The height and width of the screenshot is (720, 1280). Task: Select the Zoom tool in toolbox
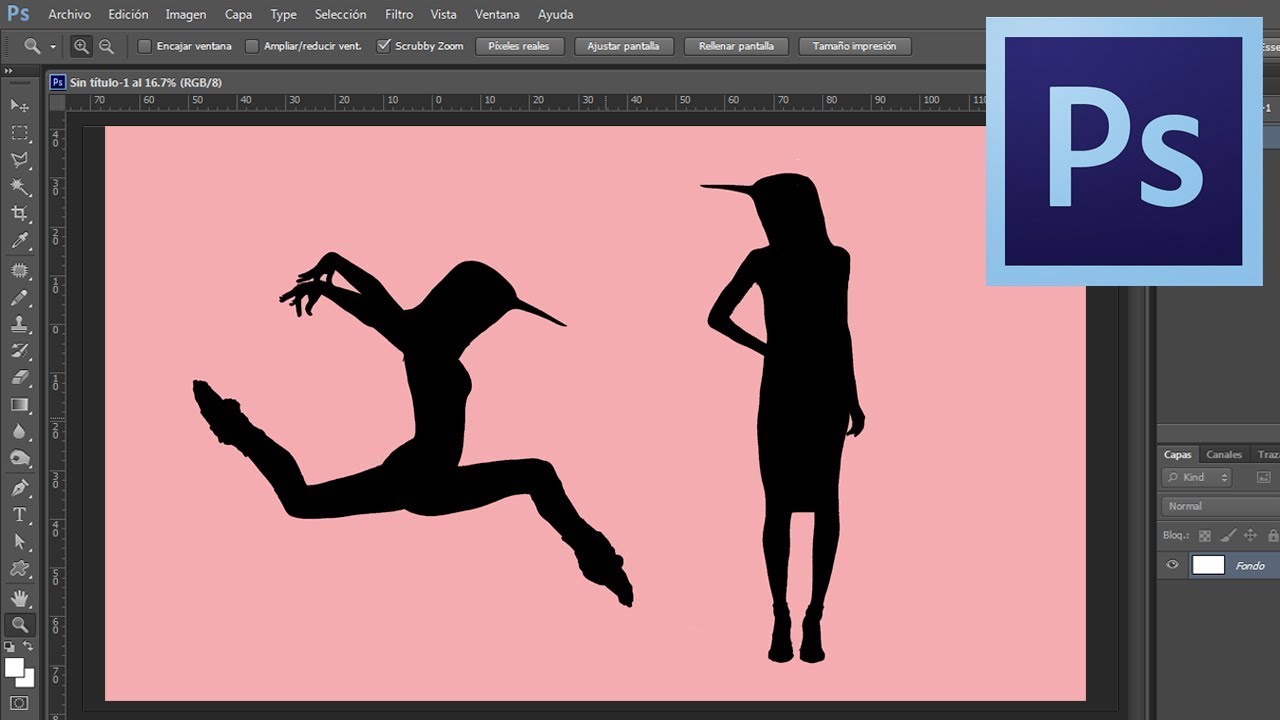coord(19,625)
